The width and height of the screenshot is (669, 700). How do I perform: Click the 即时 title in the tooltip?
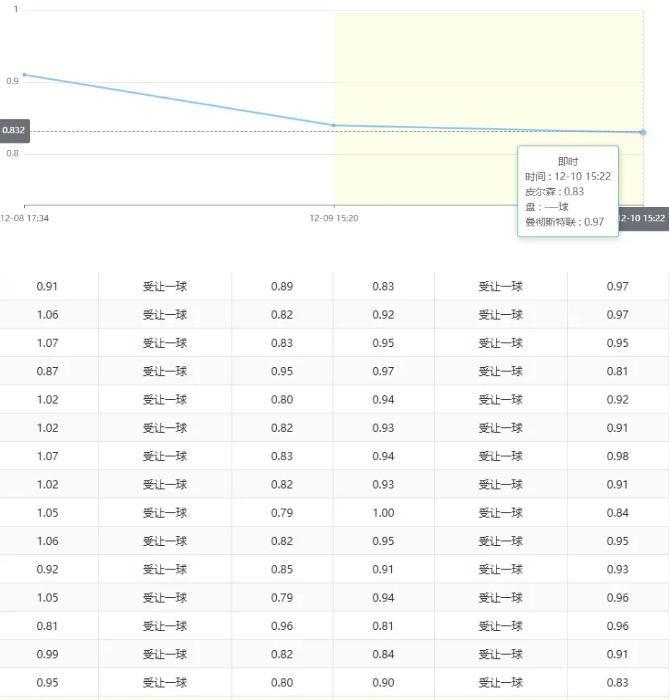[x=567, y=161]
